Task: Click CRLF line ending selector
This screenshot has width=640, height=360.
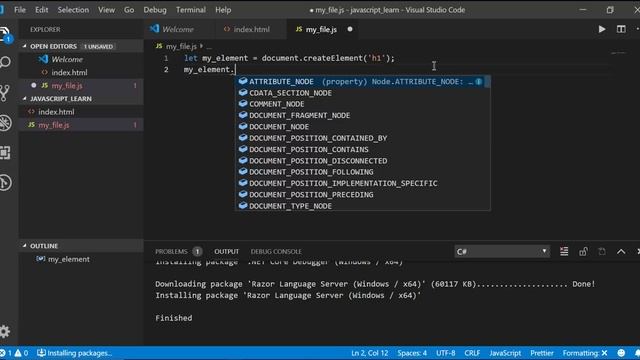Action: click(472, 353)
